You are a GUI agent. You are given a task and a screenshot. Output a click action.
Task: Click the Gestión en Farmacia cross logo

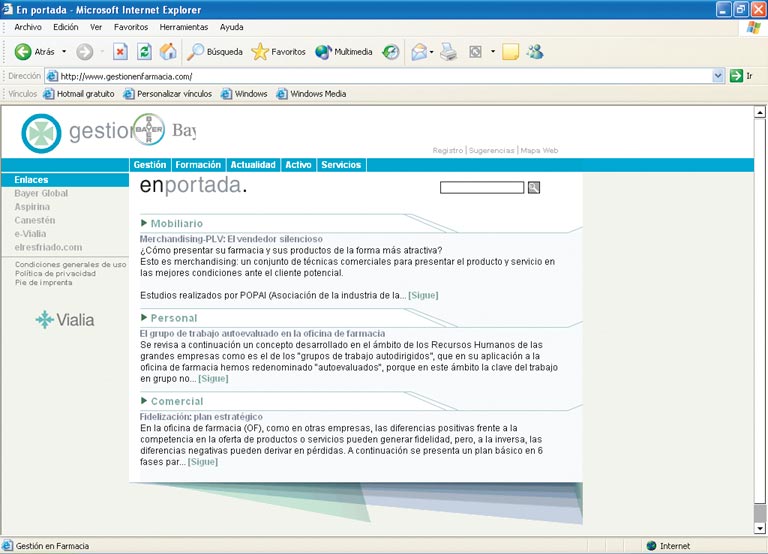point(41,133)
